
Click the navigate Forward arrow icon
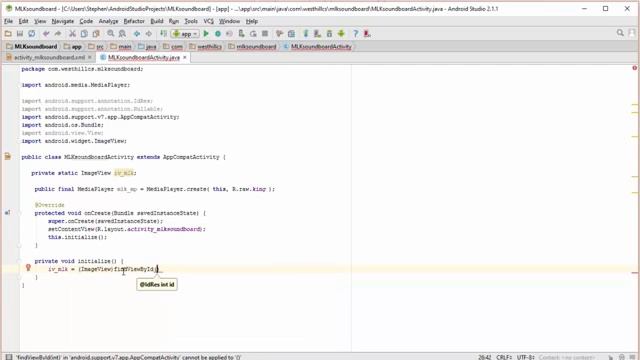[149, 34]
